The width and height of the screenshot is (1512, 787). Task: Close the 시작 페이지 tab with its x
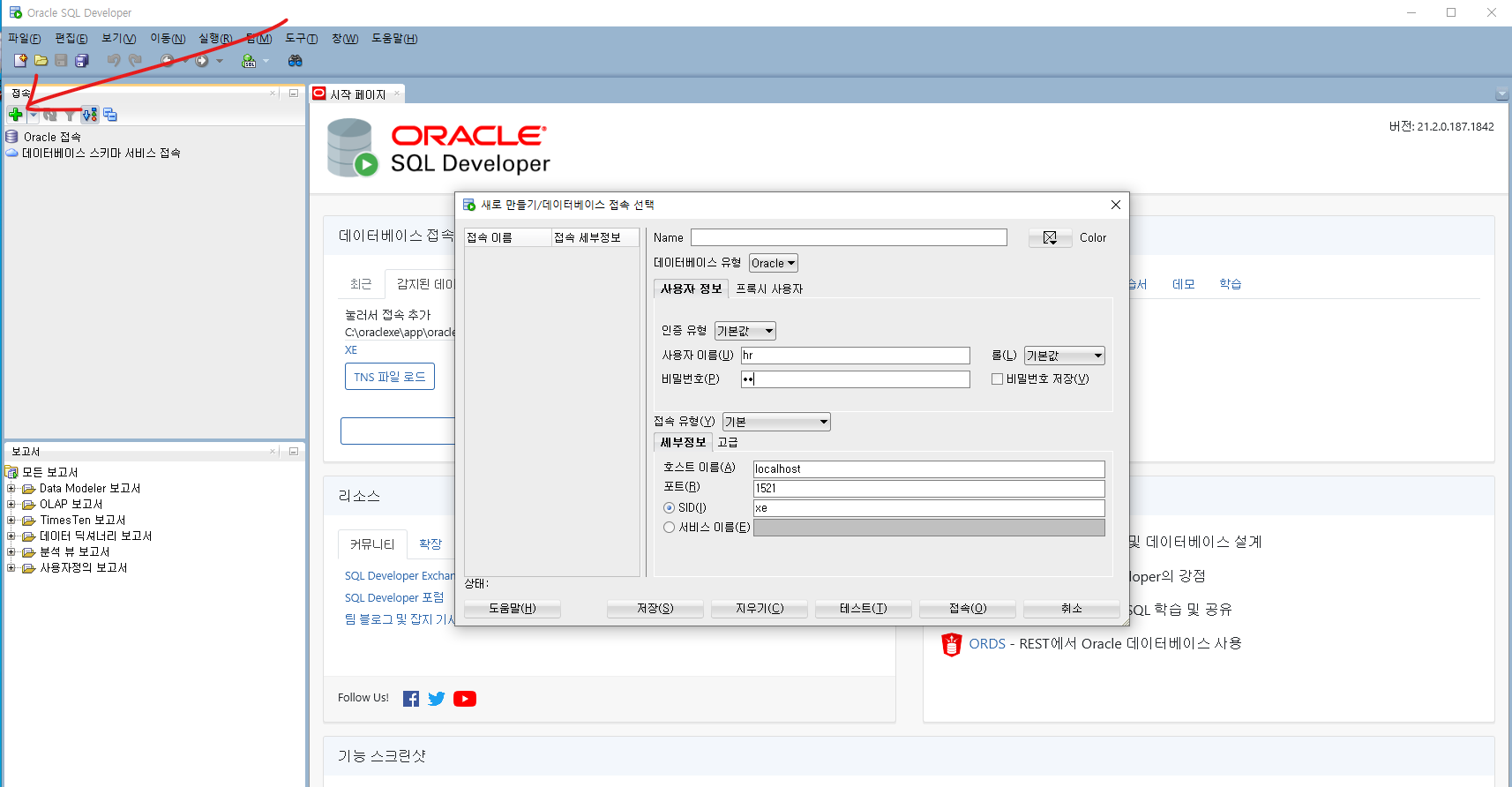pos(397,94)
